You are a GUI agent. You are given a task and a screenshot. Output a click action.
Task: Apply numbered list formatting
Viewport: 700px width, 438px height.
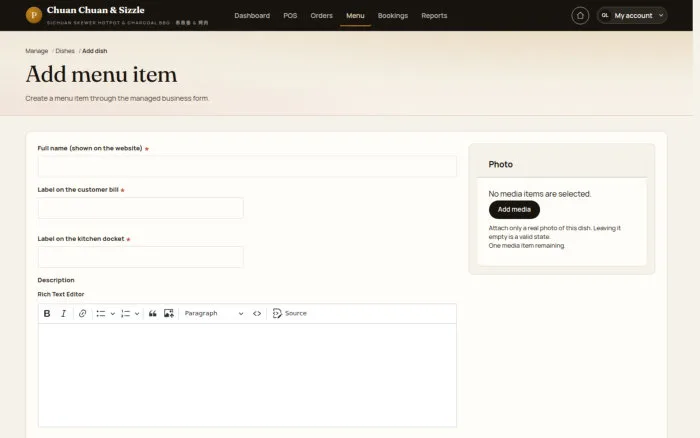click(x=125, y=313)
